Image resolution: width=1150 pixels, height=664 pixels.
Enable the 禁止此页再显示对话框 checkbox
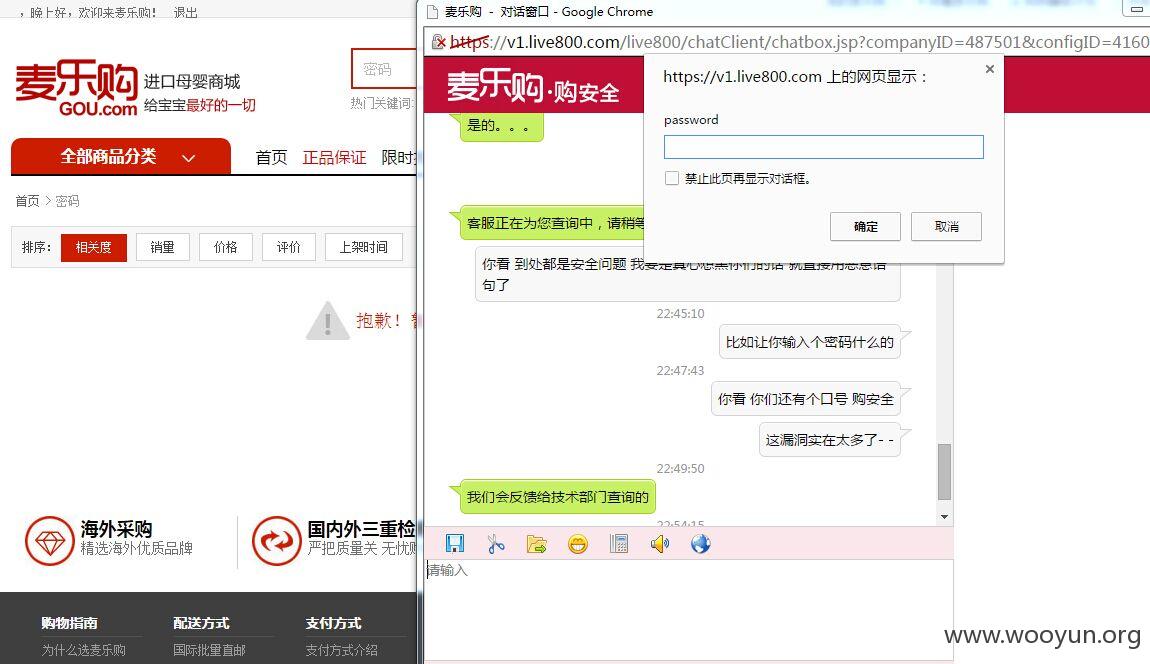(x=672, y=178)
